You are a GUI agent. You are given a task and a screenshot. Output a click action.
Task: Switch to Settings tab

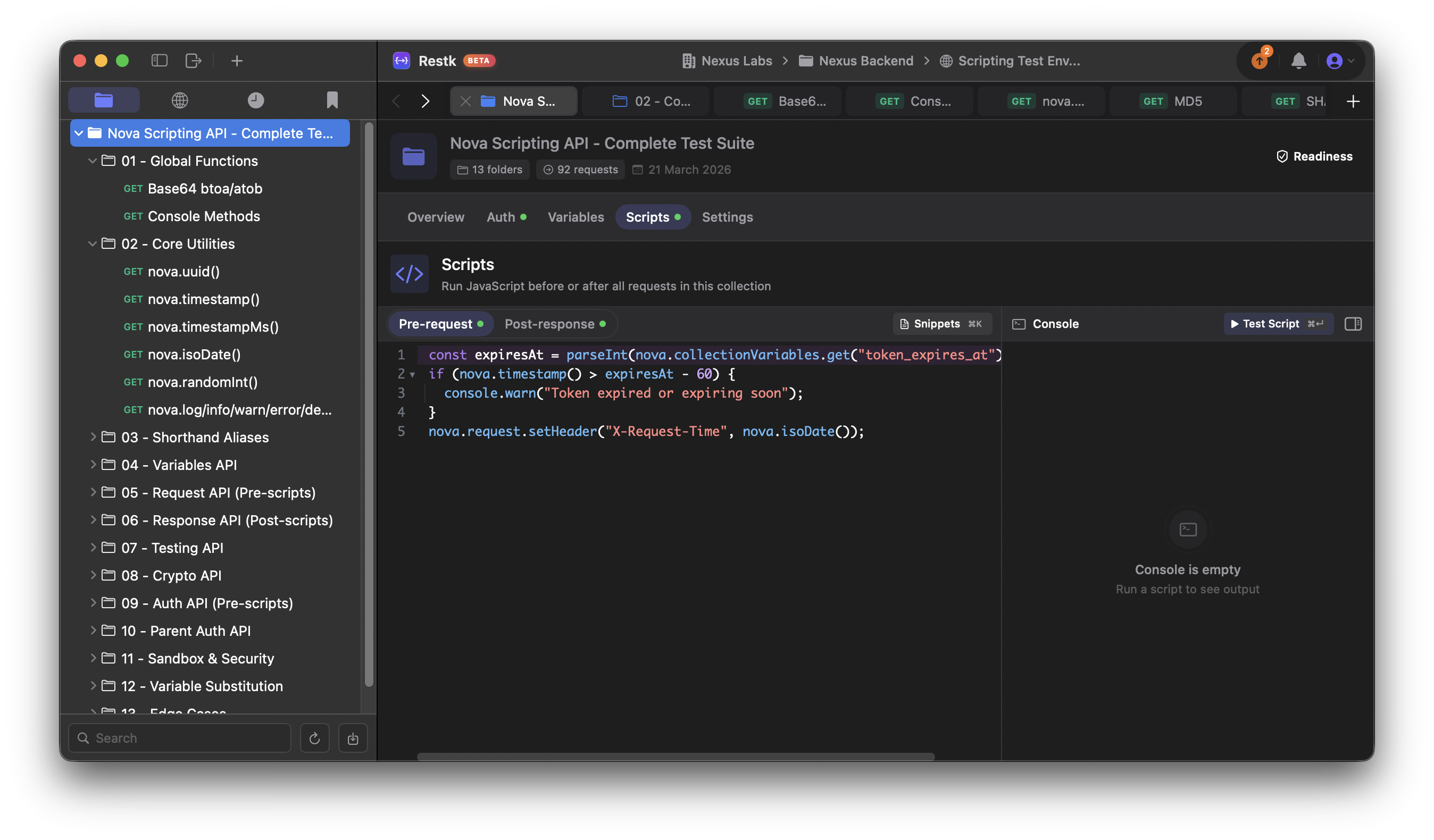727,217
